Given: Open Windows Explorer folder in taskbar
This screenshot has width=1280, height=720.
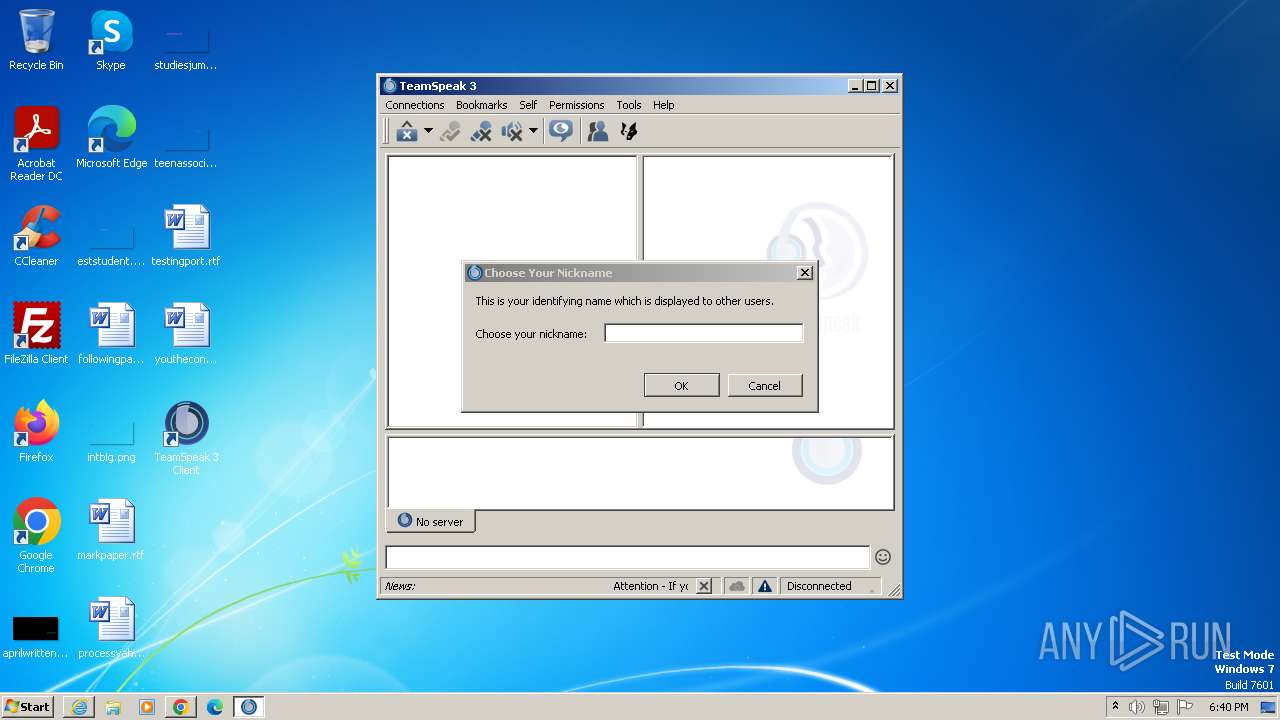Looking at the screenshot, I should pyautogui.click(x=113, y=707).
